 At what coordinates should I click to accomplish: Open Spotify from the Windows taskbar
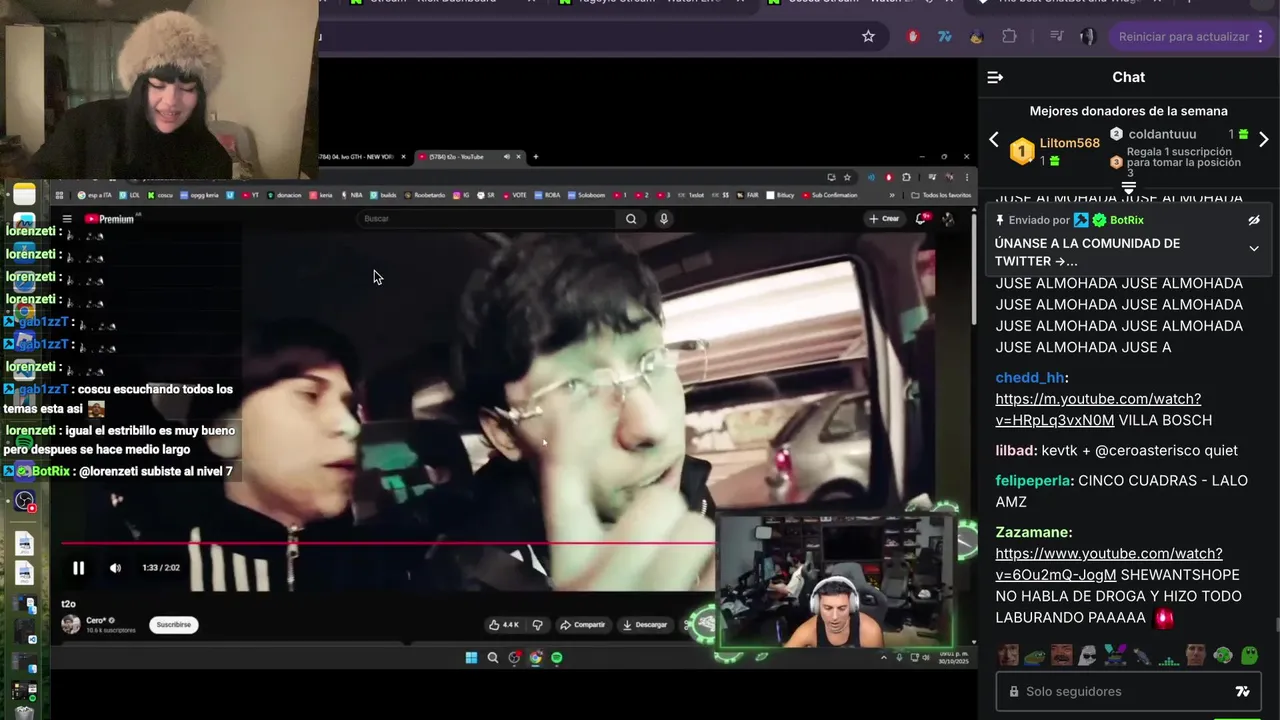(x=557, y=657)
